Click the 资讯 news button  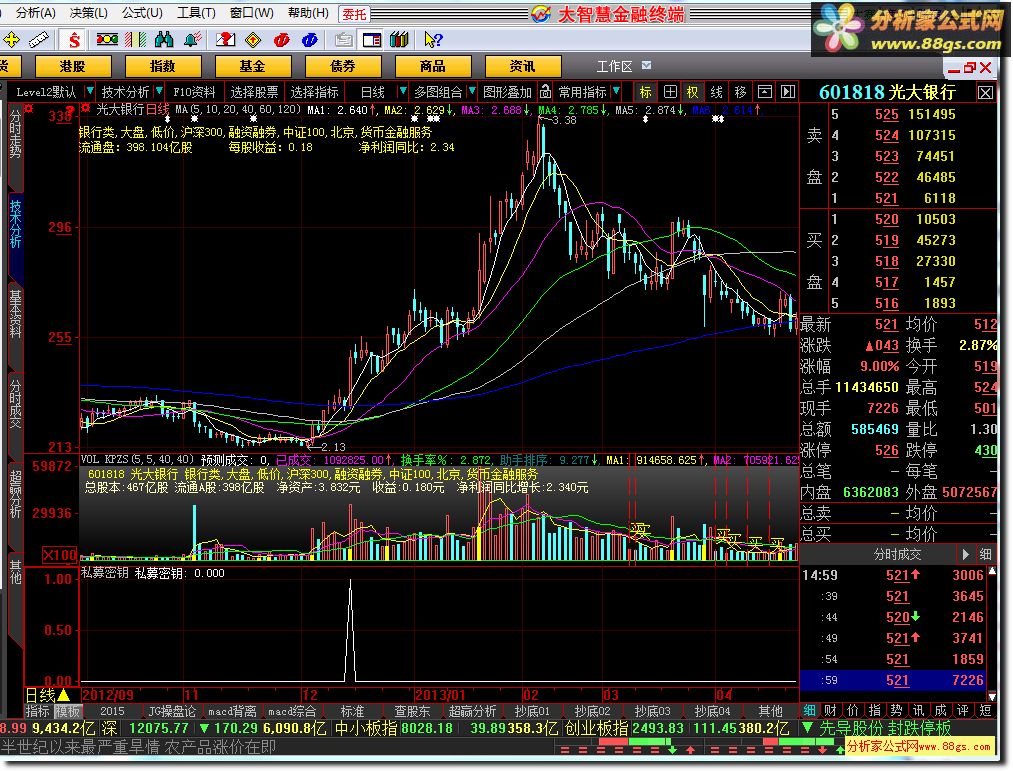[522, 66]
